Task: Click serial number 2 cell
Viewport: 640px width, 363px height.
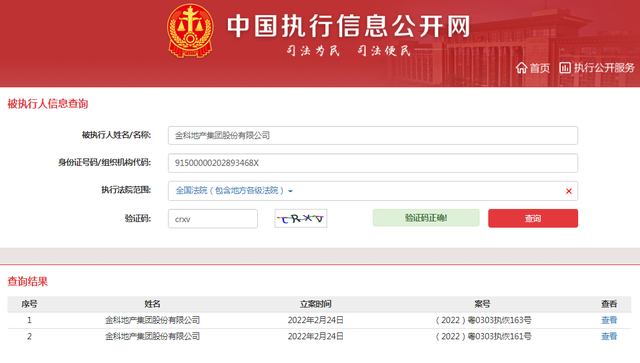Action: (x=29, y=336)
